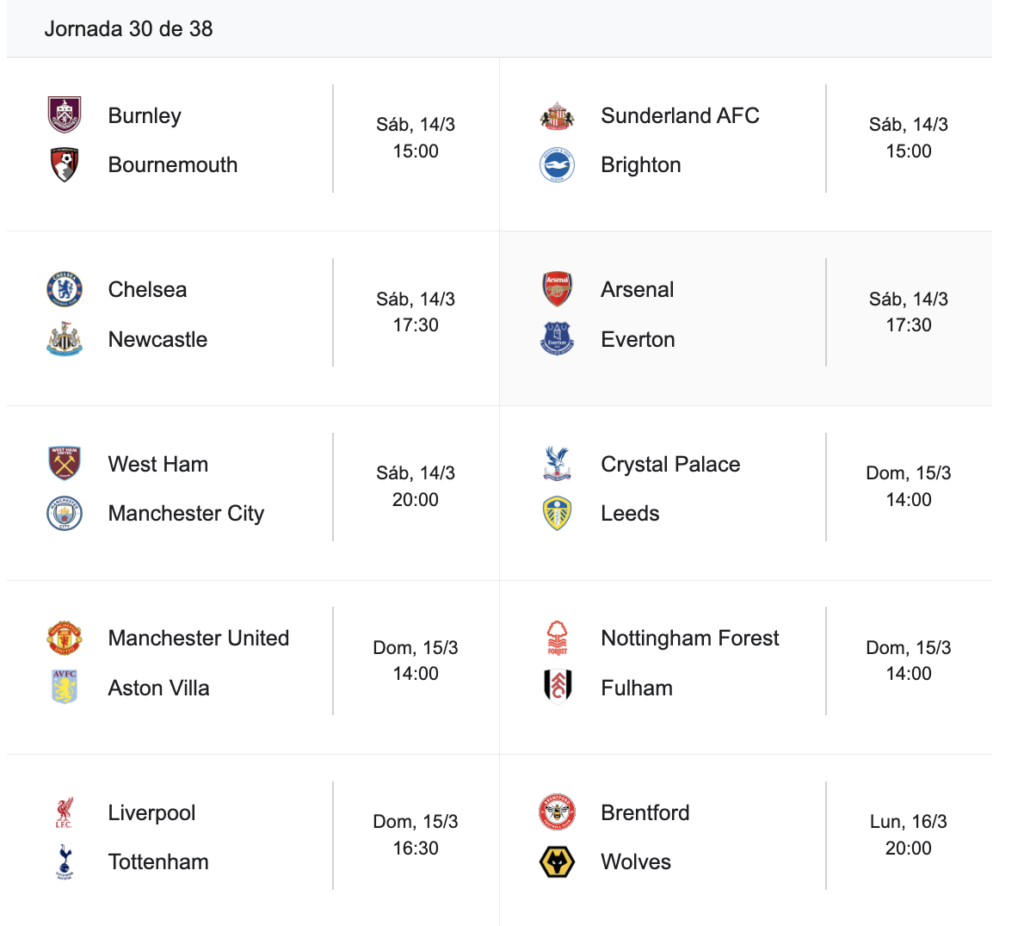Open Brentford vs Wolves Monday kickoff time
This screenshot has width=1024, height=926.
pos(908,835)
